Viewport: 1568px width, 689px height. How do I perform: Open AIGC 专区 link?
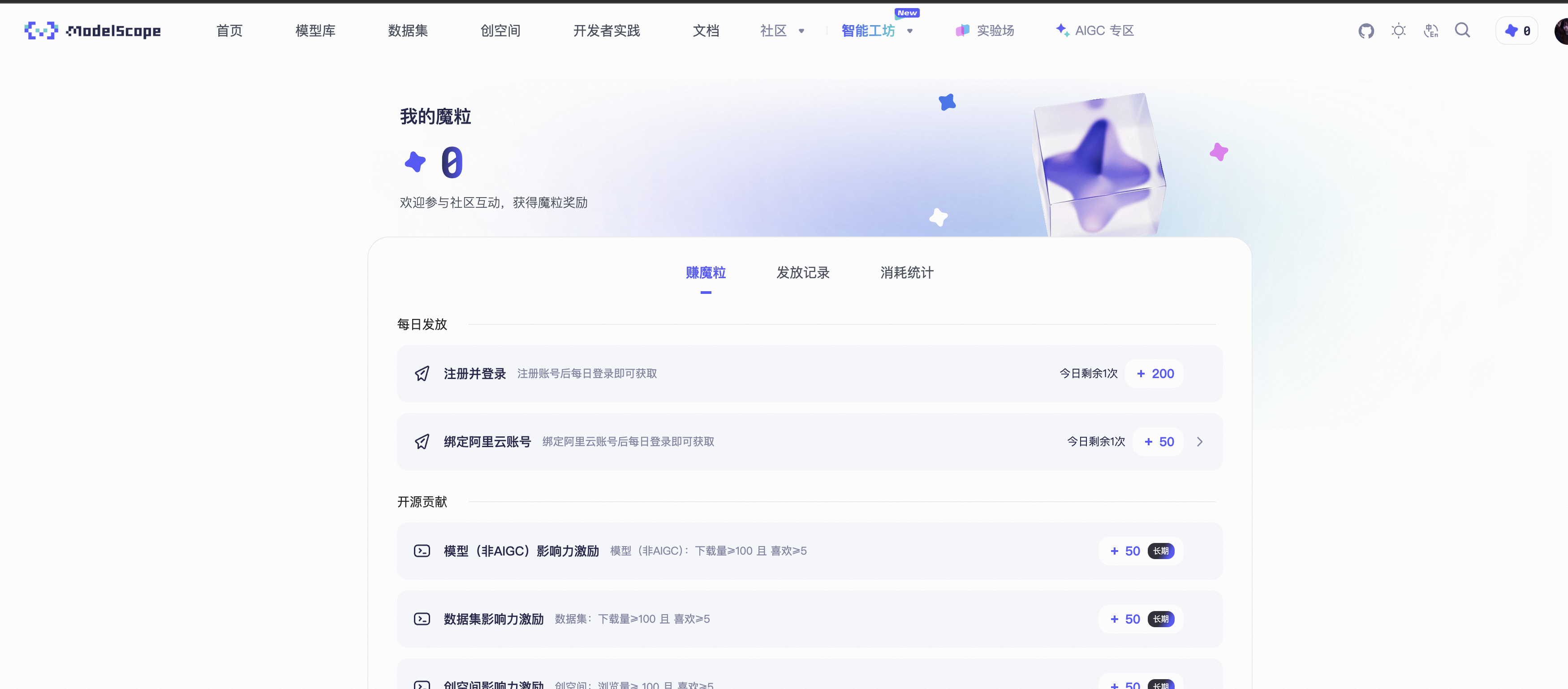click(x=1104, y=30)
